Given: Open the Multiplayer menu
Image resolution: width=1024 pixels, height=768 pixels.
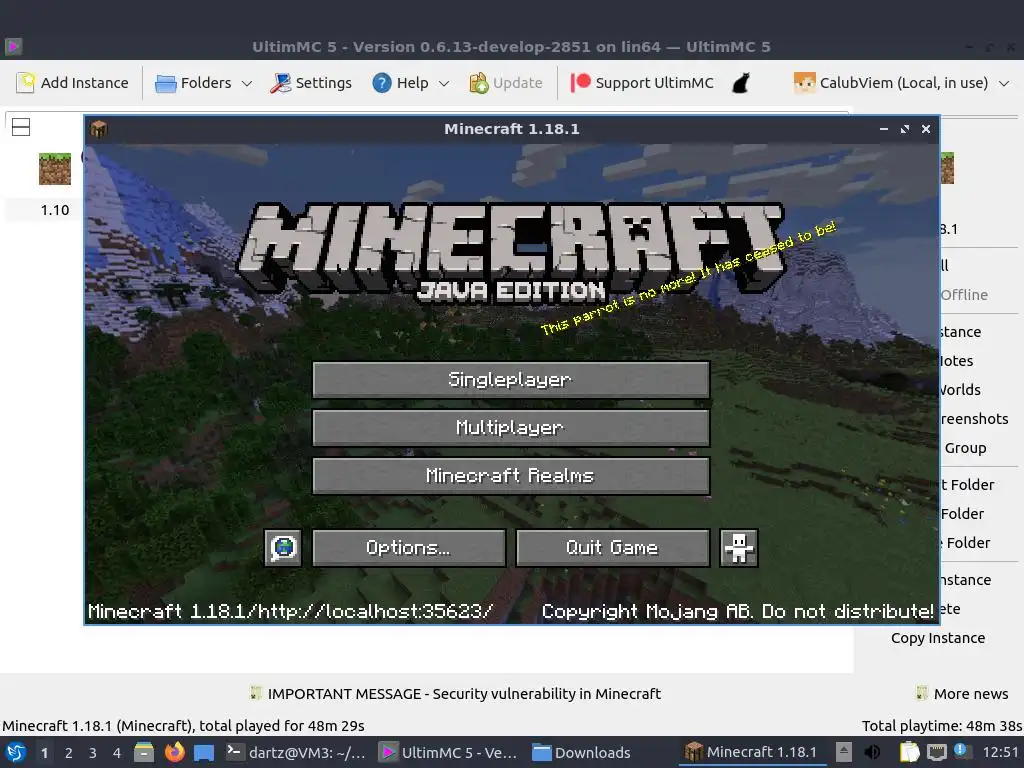Looking at the screenshot, I should pyautogui.click(x=511, y=428).
